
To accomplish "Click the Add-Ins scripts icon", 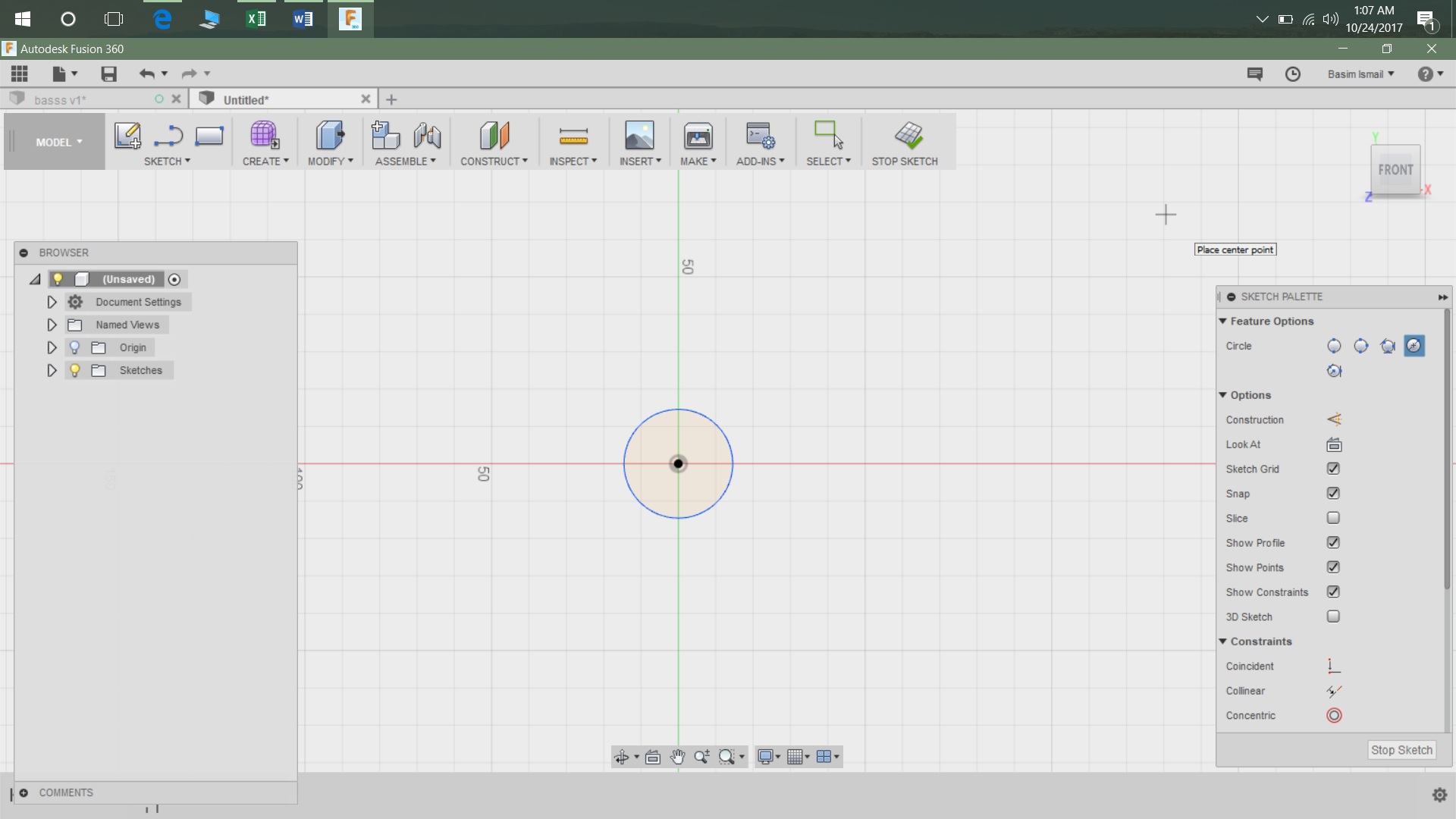I will point(760,136).
